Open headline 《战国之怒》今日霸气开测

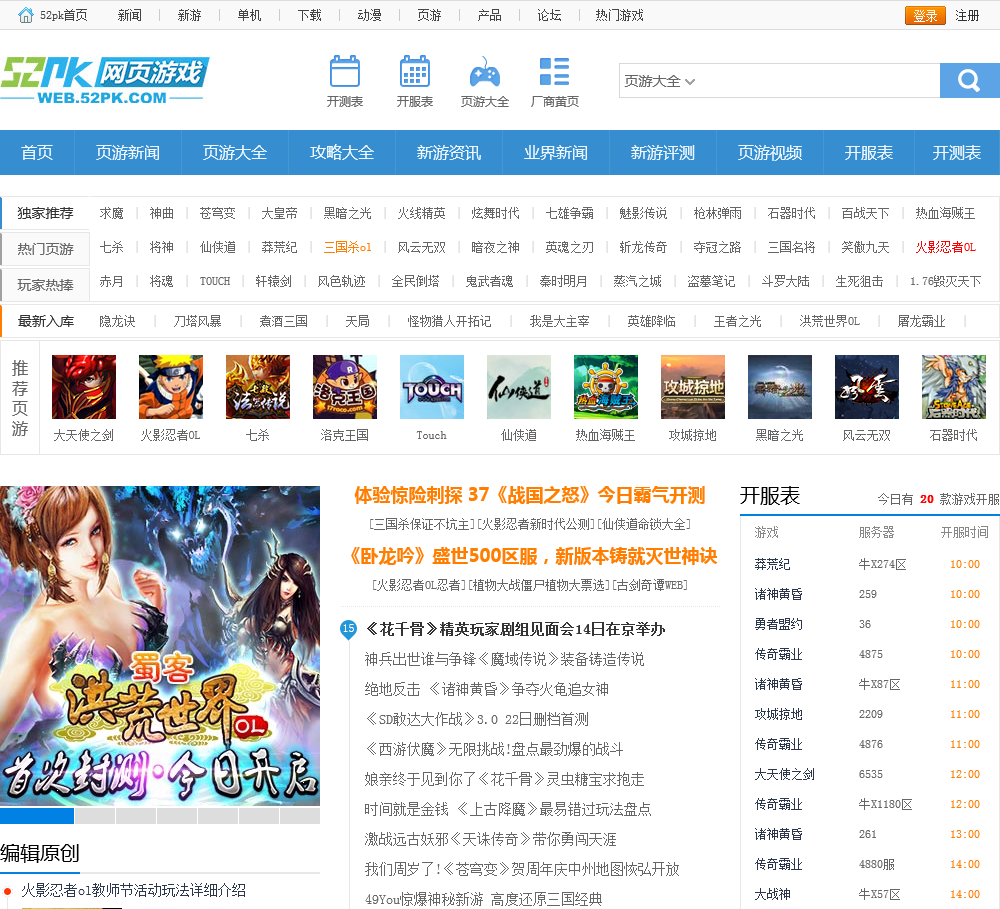(529, 495)
